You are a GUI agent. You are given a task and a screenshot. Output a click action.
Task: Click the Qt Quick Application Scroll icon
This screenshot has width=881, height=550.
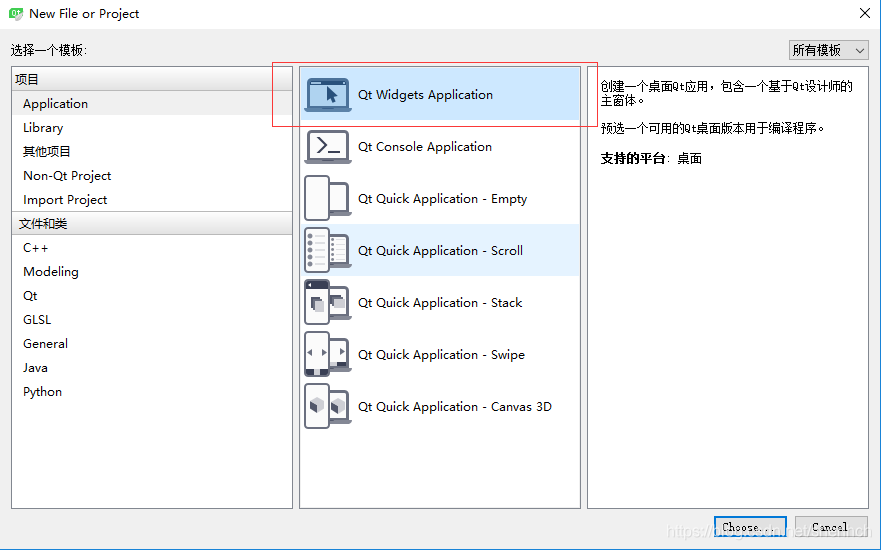(328, 251)
